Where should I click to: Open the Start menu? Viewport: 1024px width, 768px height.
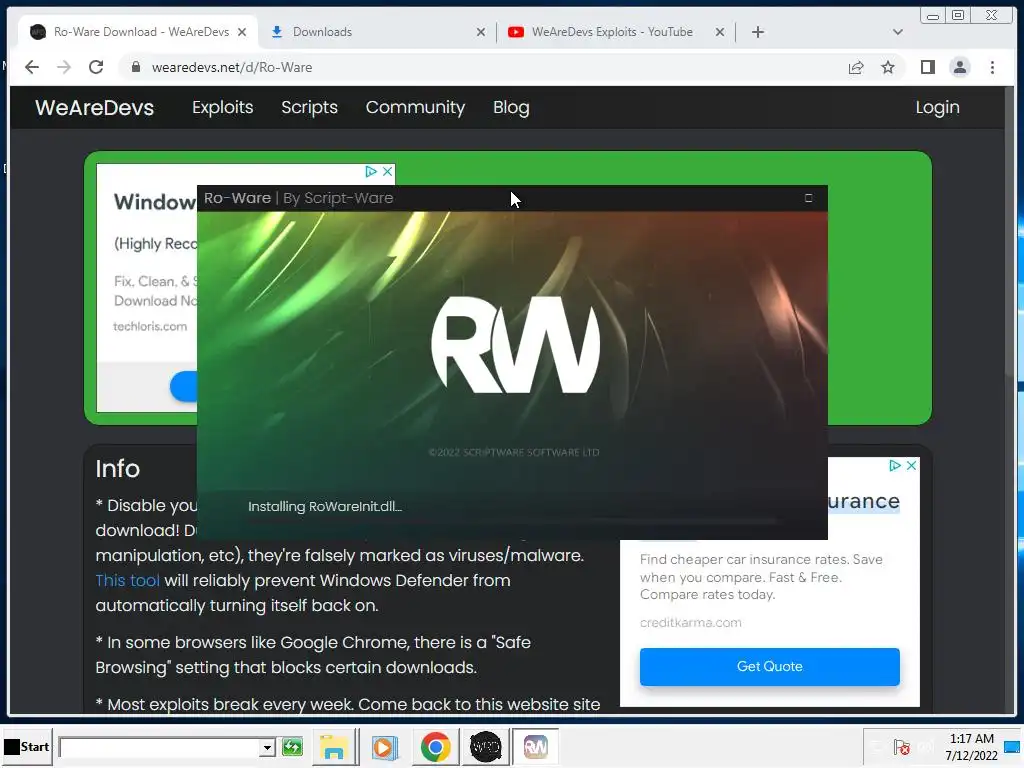pos(27,746)
